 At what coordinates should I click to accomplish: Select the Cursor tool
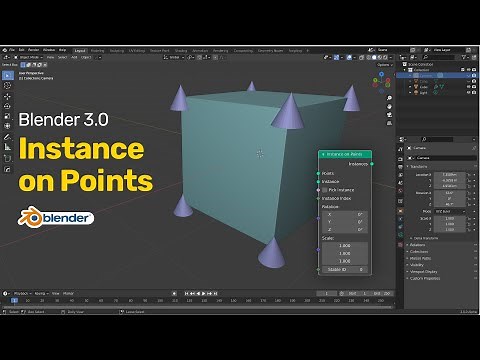(7, 86)
